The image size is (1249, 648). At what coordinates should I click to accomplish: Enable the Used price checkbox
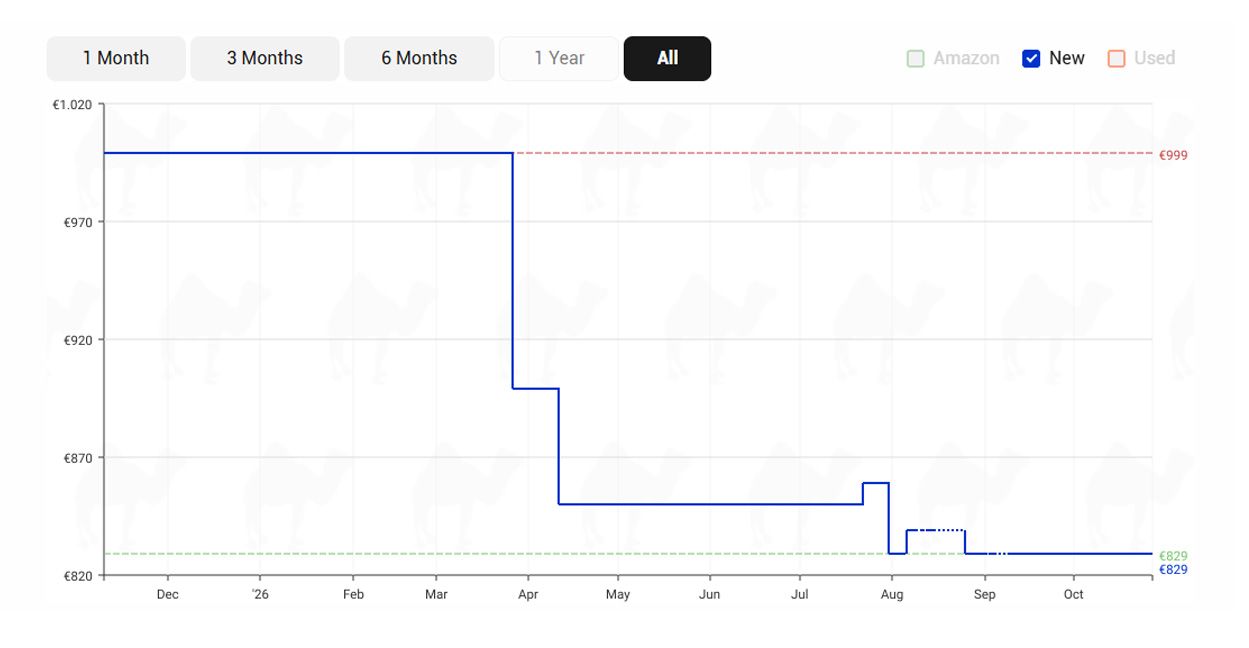click(1116, 58)
